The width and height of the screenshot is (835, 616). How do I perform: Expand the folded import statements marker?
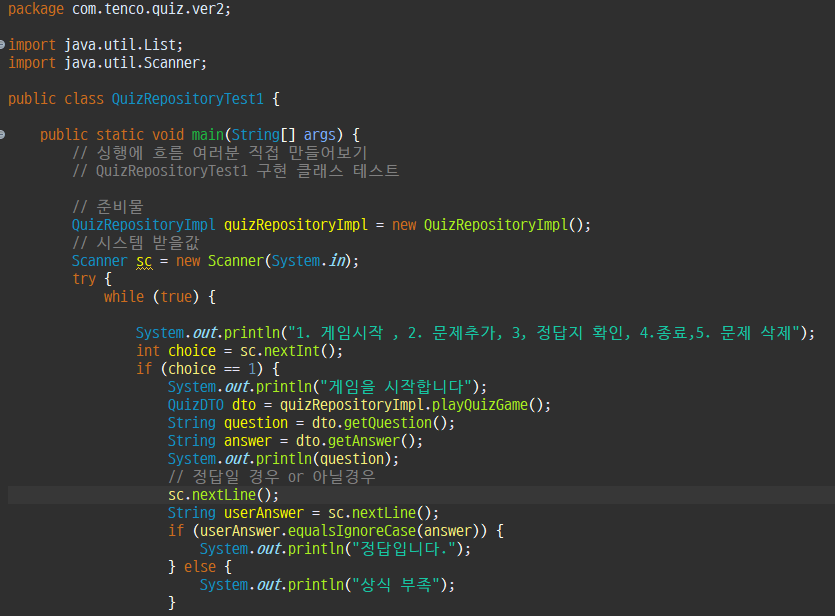pos(2,44)
